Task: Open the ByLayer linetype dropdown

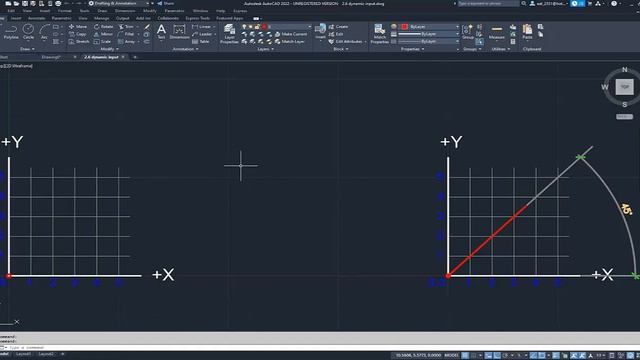Action: tap(429, 42)
